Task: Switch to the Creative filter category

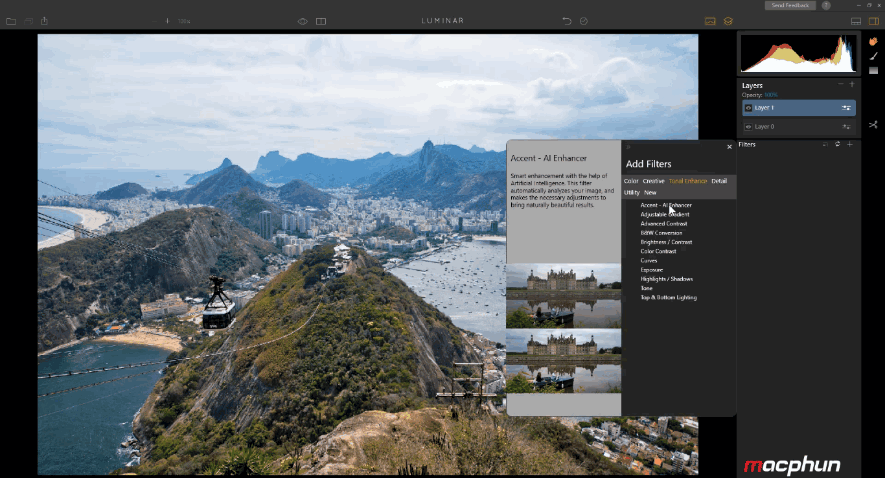Action: tap(653, 181)
